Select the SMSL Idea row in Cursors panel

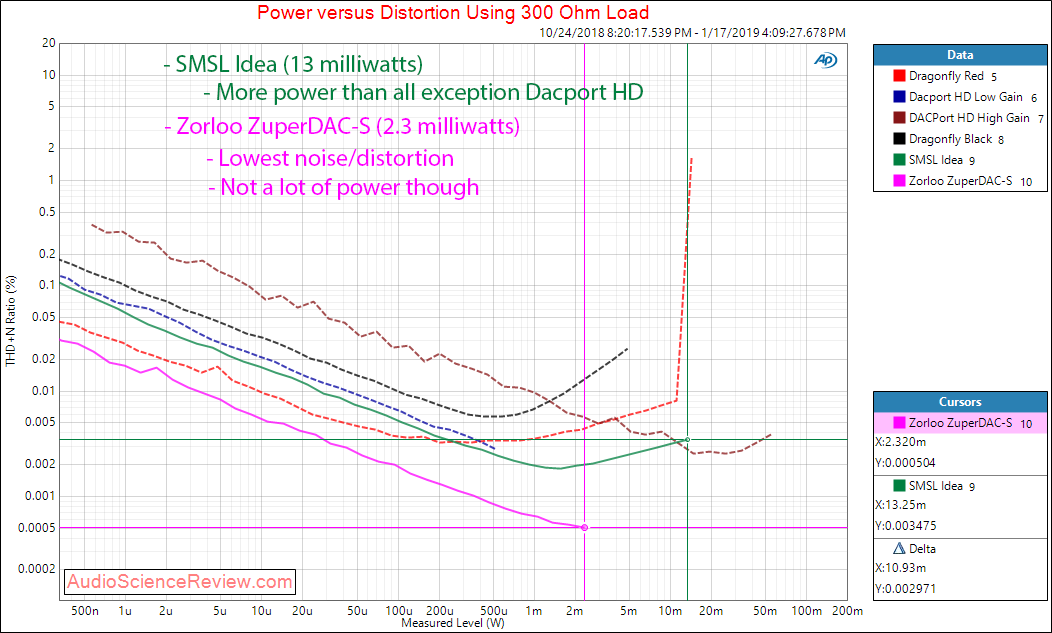(960, 485)
